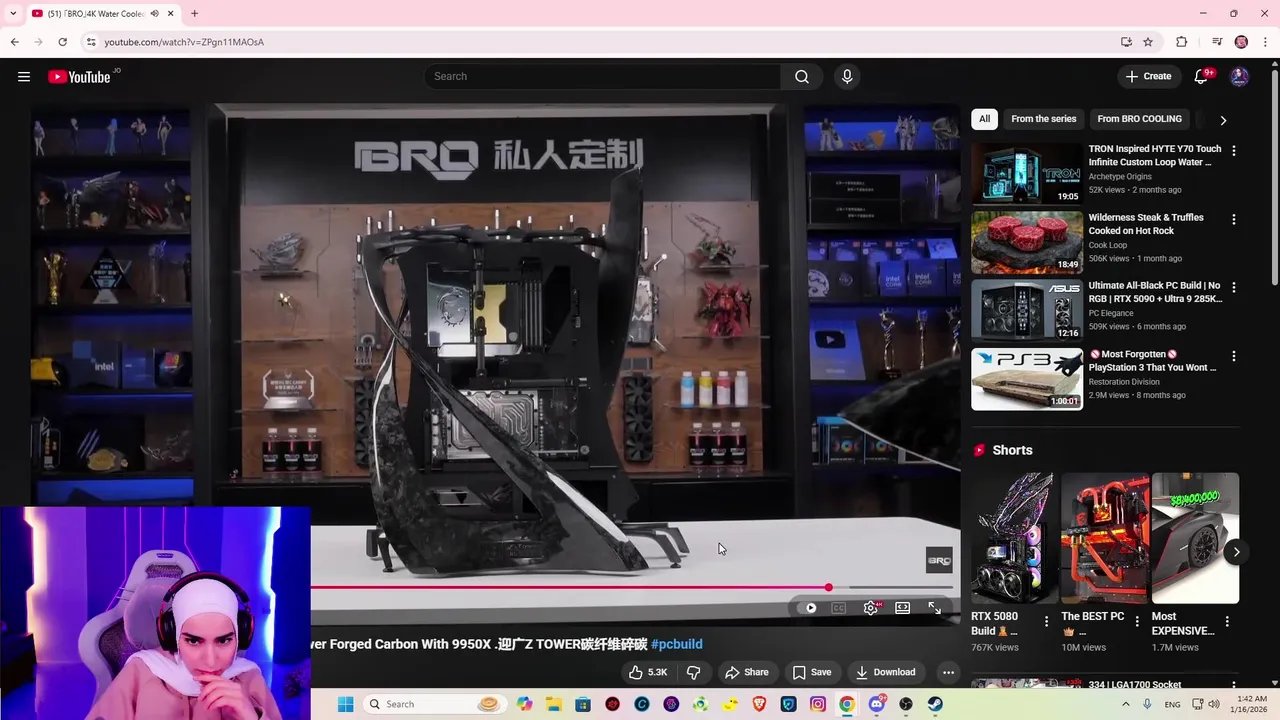Open YouTube account avatar menu
This screenshot has width=1280, height=720.
click(1239, 77)
